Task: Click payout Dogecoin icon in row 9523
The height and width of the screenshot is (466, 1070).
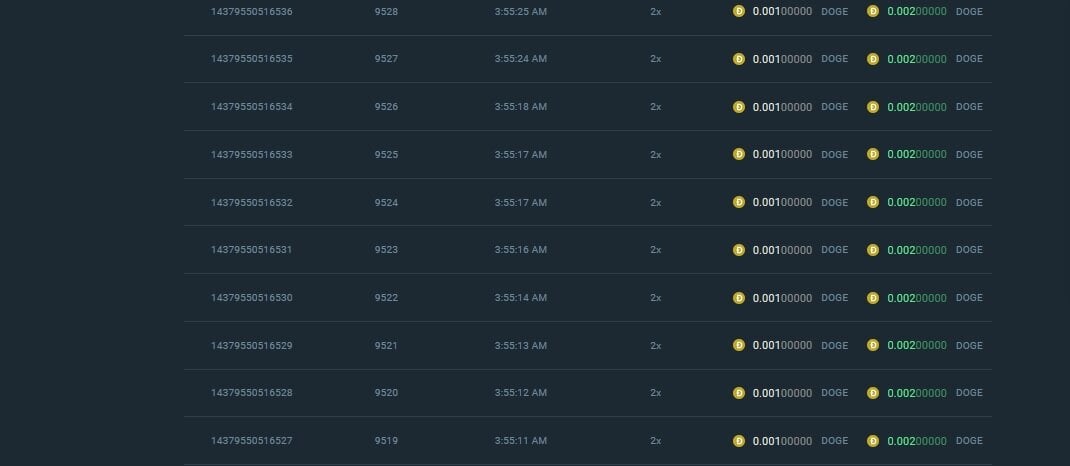Action: click(873, 250)
